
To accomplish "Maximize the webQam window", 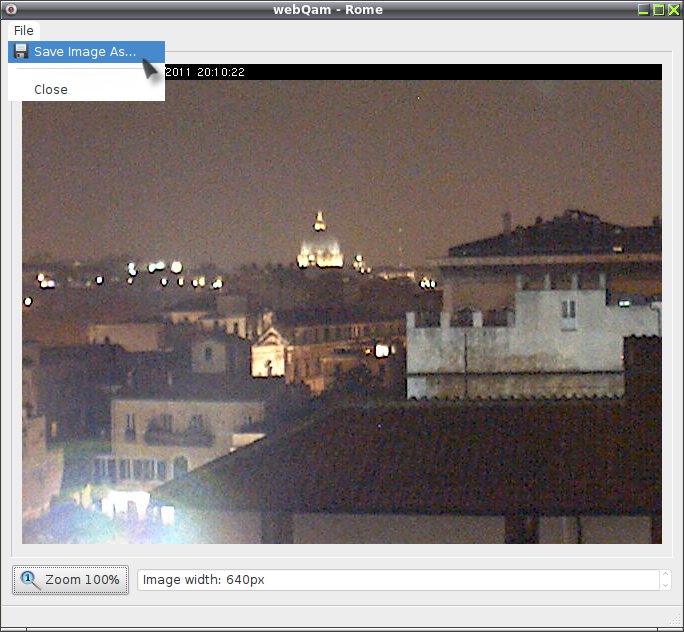I will (659, 10).
